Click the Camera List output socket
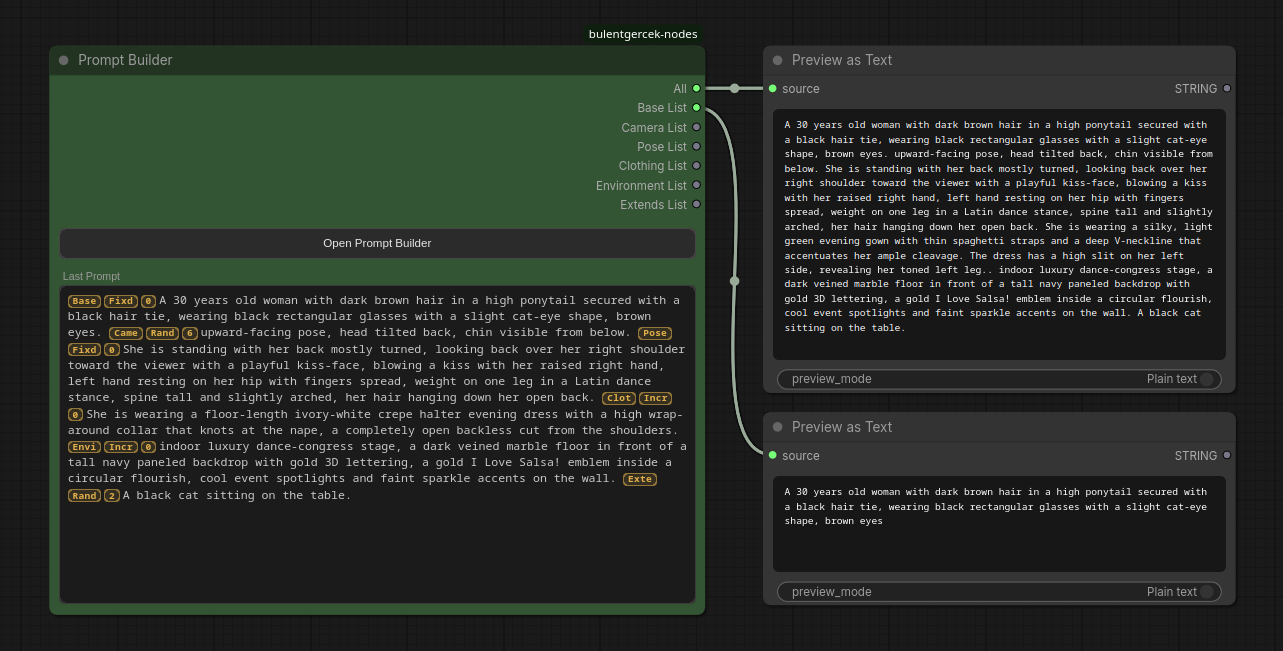 [x=697, y=128]
